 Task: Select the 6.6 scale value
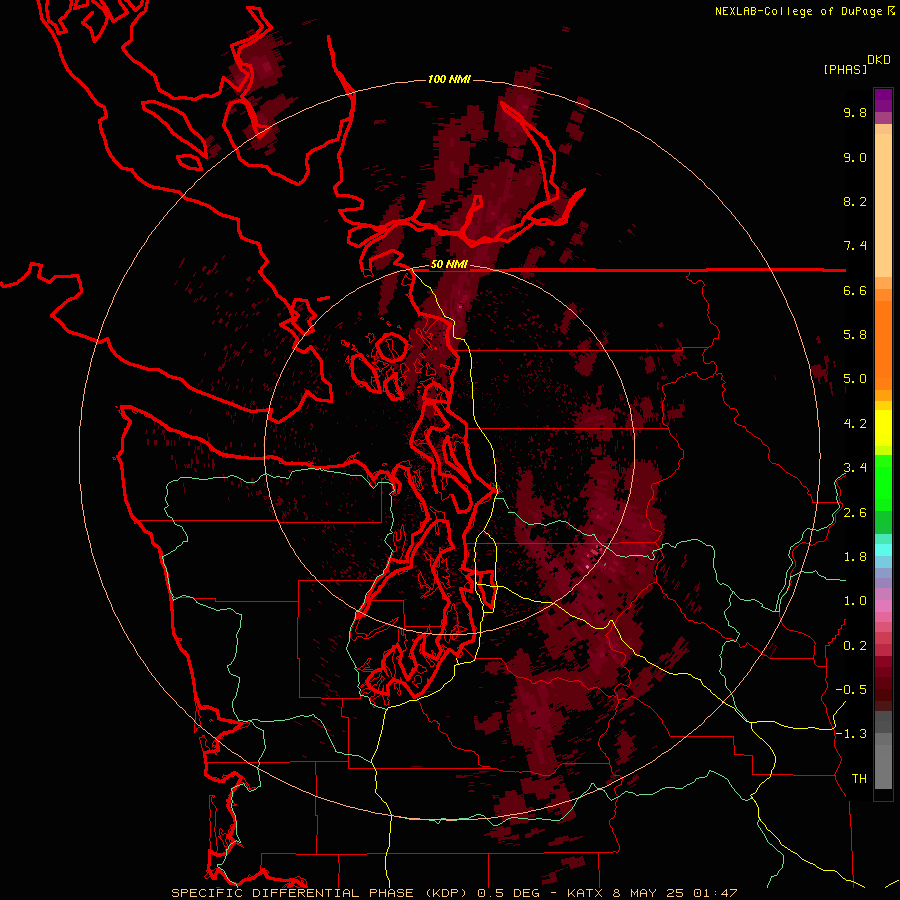(855, 290)
